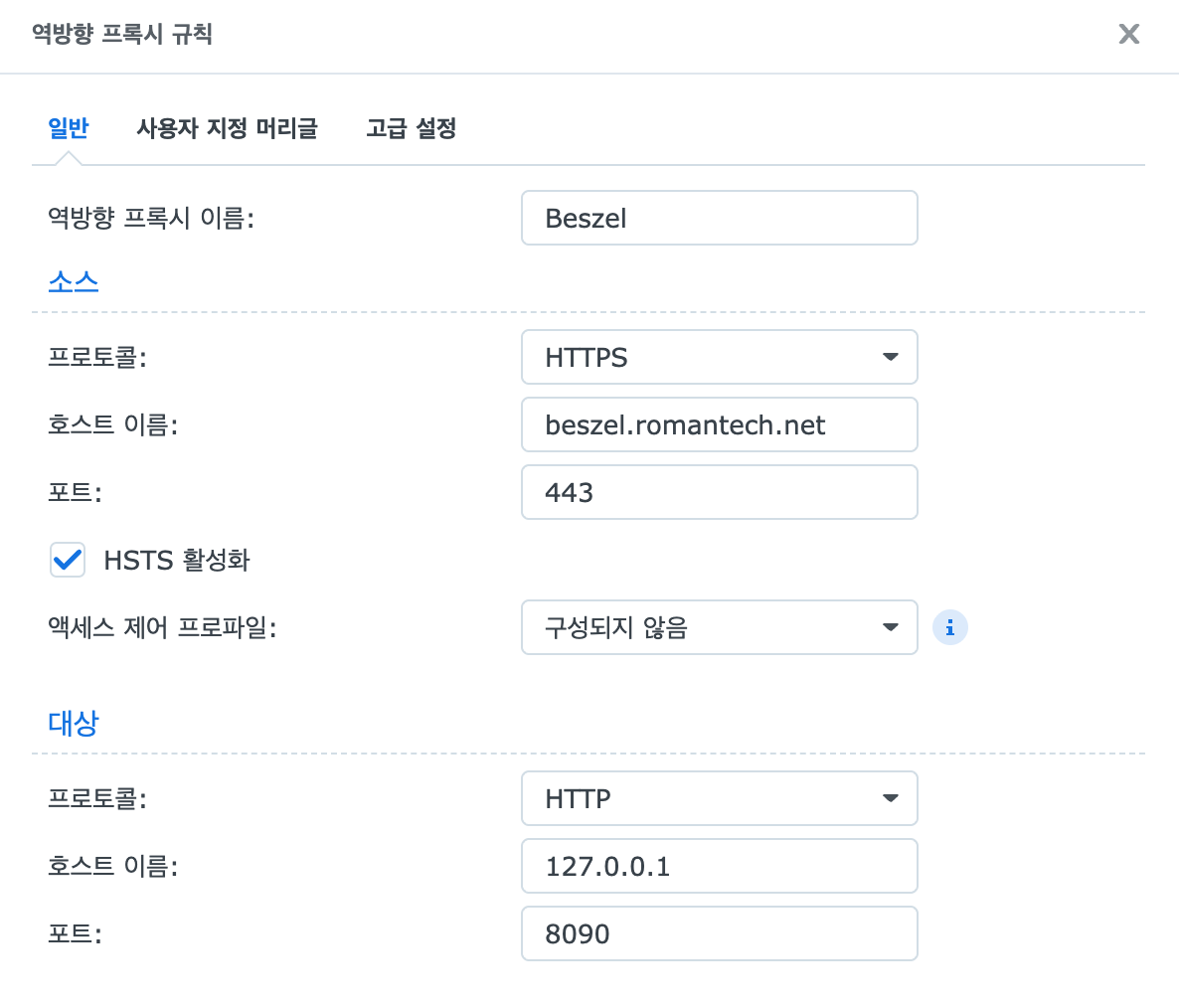The height and width of the screenshot is (1008, 1179).
Task: Click the 소스 section heading
Action: 73,282
